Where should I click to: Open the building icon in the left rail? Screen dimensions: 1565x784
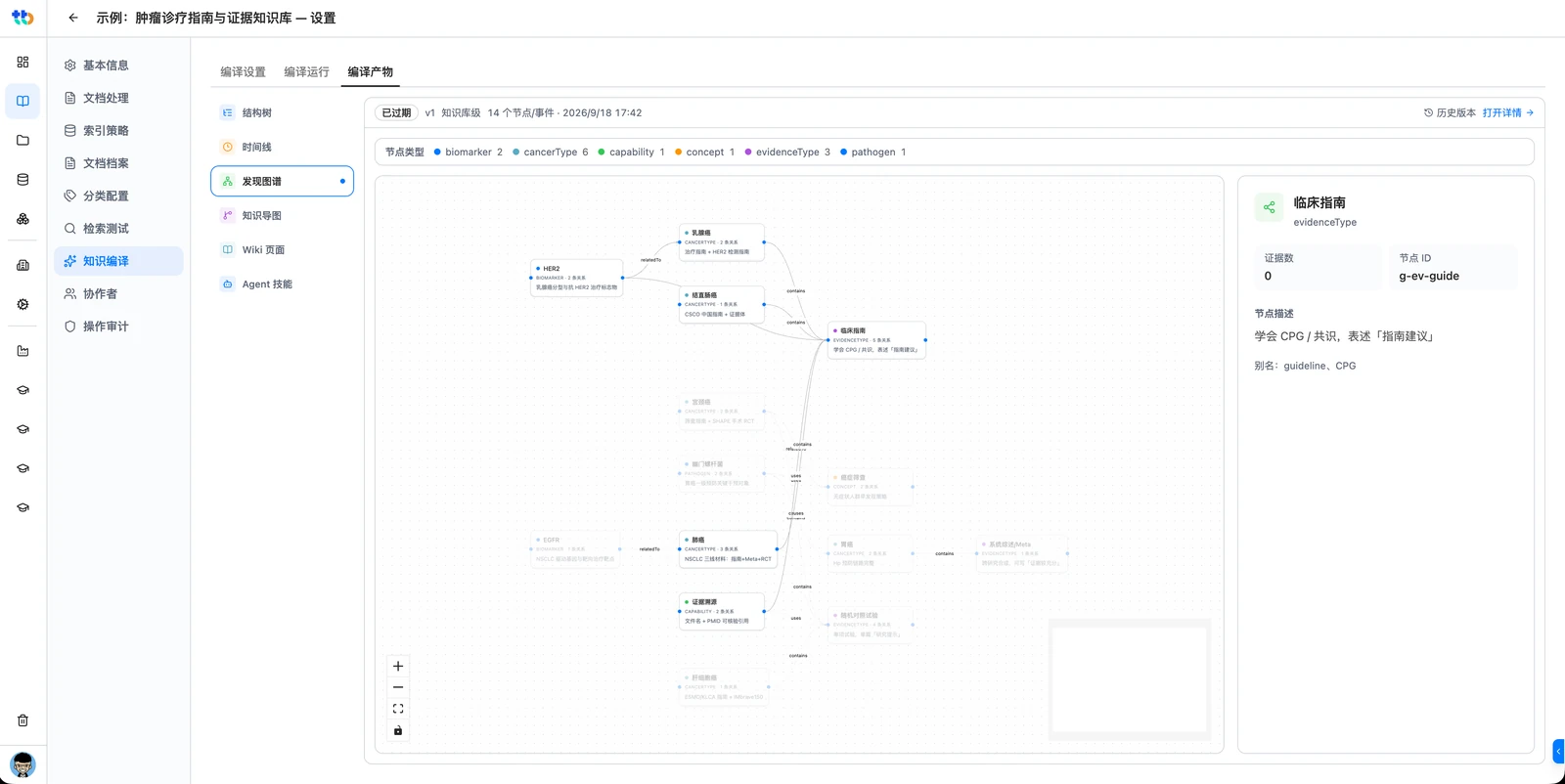click(22, 265)
